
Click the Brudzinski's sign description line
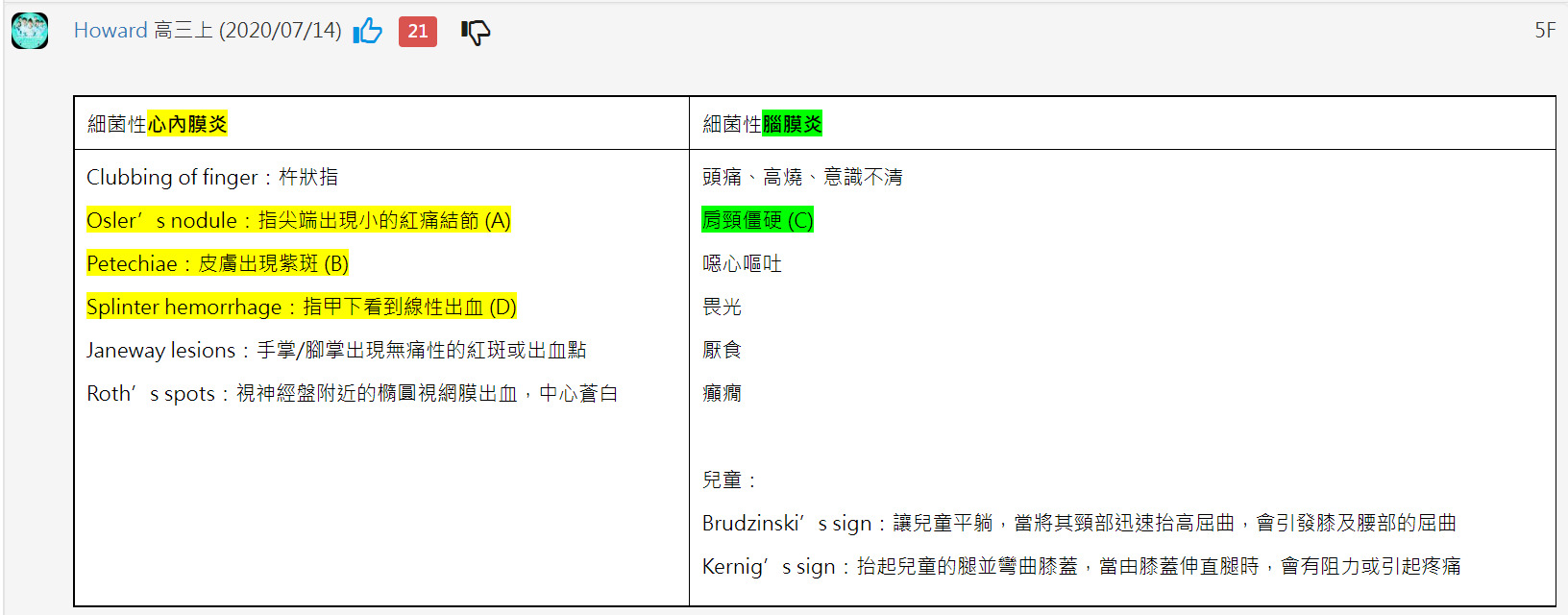point(1078,523)
